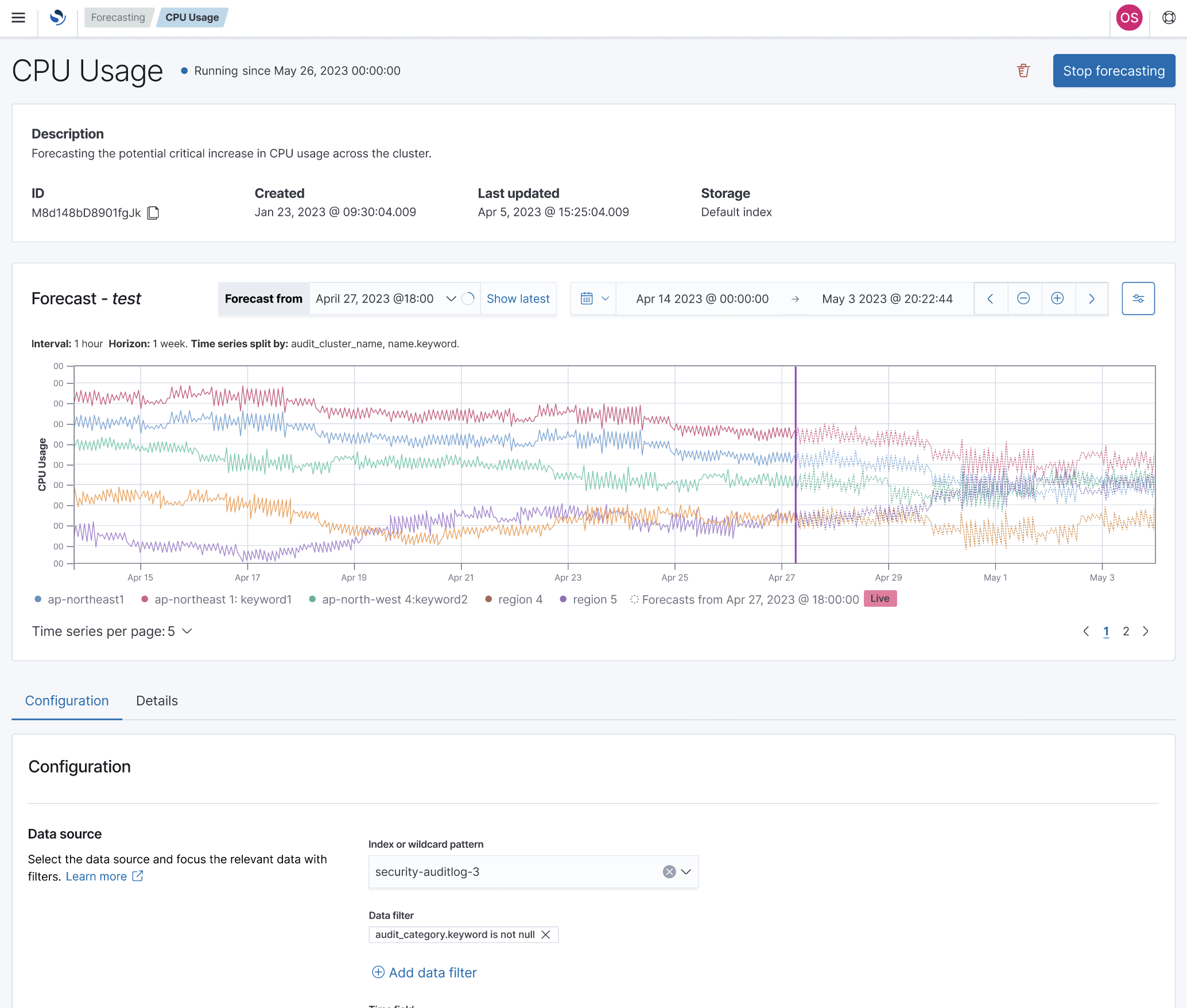The width and height of the screenshot is (1187, 1008).
Task: Click the OpenSearch logo in the header
Action: click(x=58, y=18)
